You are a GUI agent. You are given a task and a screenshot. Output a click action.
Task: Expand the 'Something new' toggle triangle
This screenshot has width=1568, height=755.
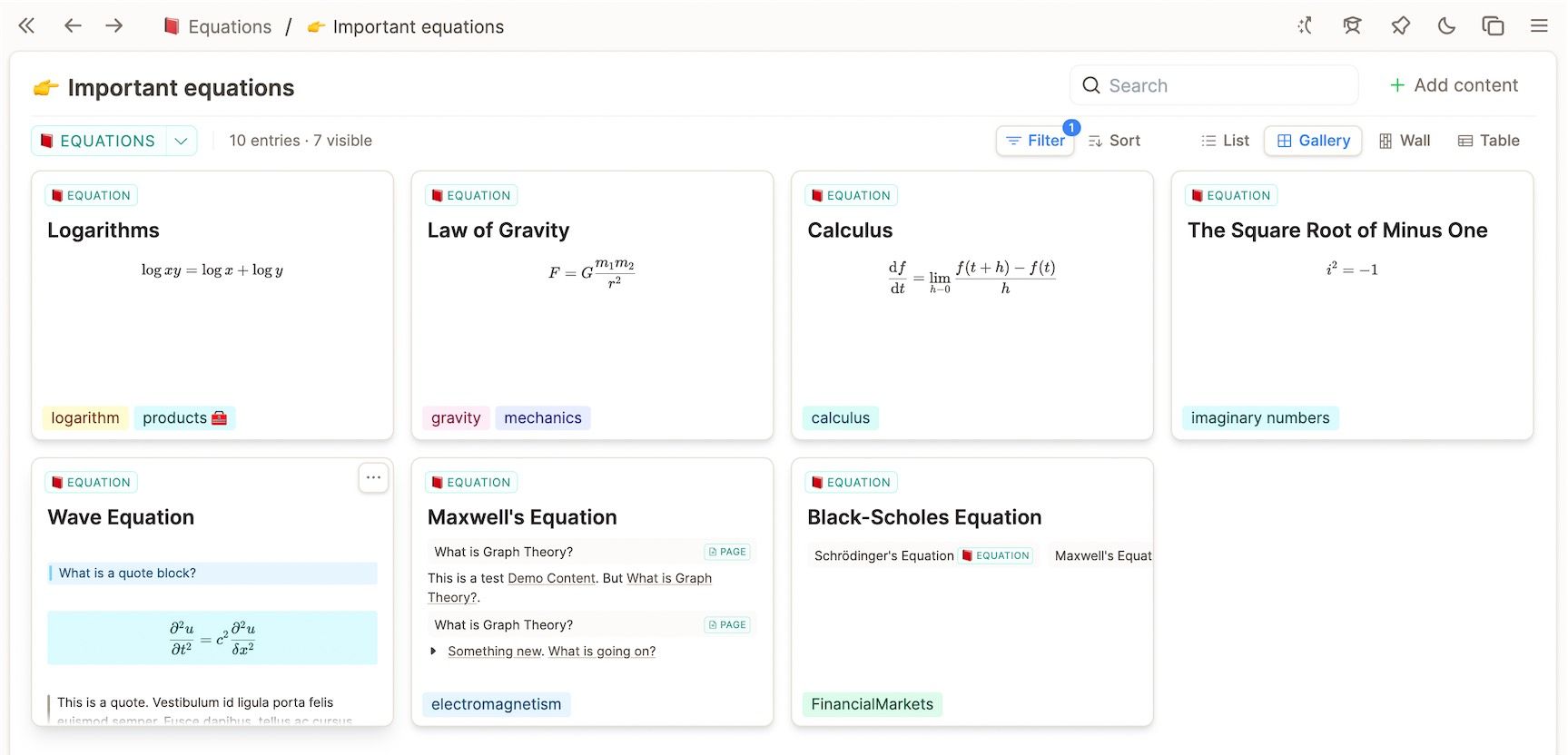(x=433, y=652)
